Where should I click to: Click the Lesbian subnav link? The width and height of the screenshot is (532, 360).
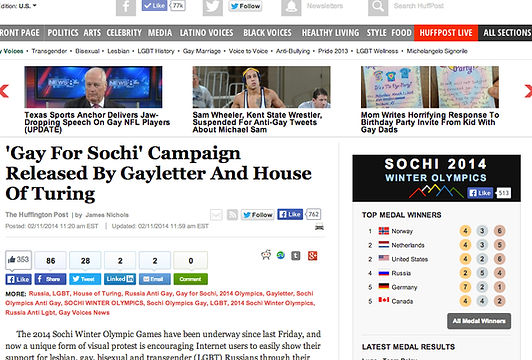pyautogui.click(x=118, y=51)
